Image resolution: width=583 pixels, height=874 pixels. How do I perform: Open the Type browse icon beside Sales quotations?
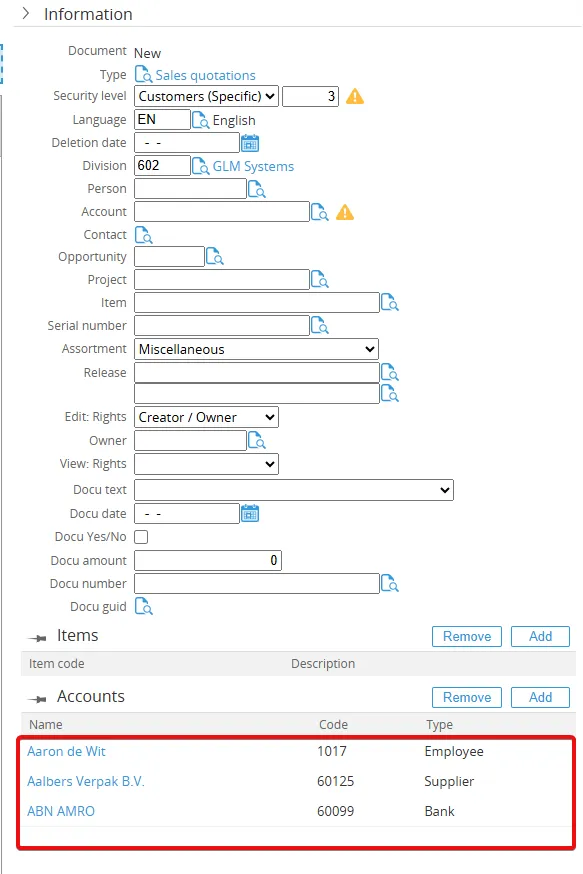point(144,74)
